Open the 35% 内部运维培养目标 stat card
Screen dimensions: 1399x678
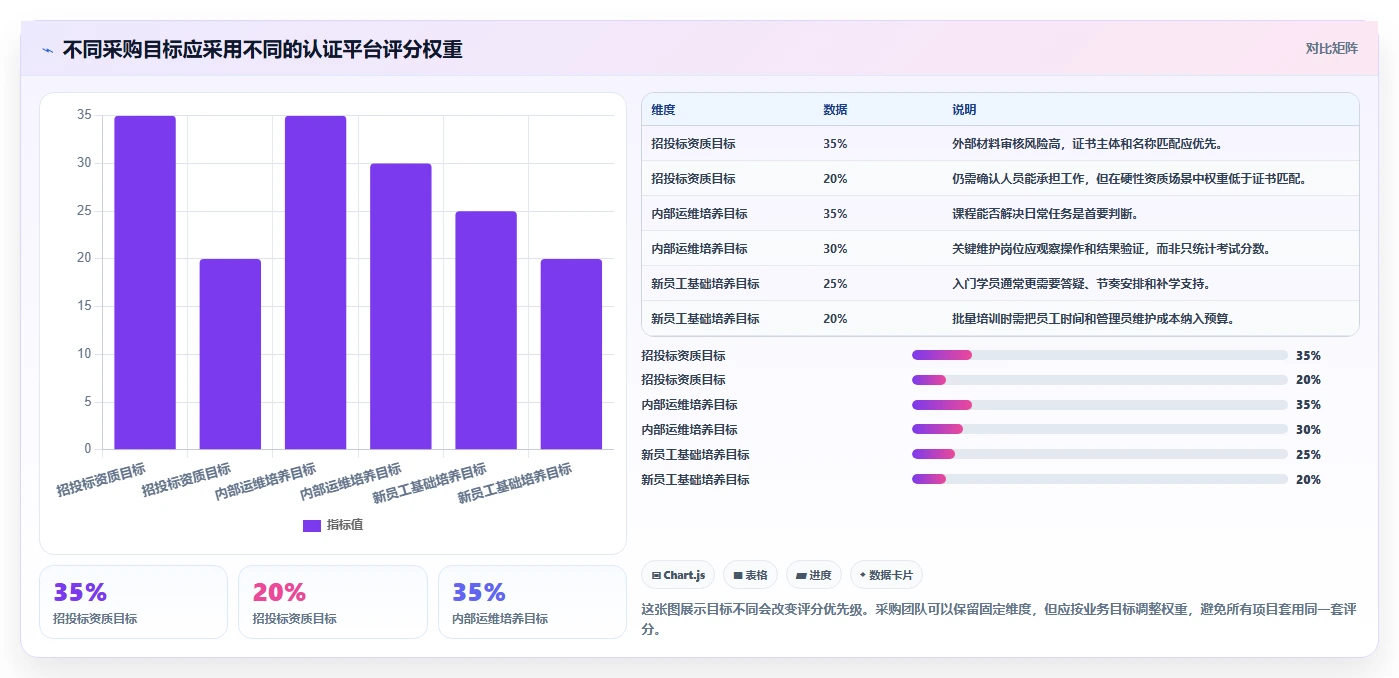[532, 602]
